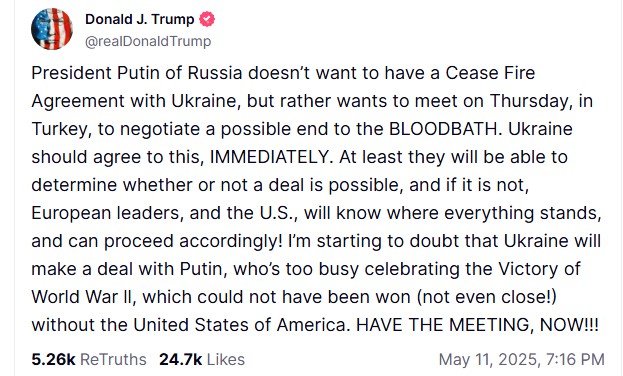Open the May 11, 2025 timestamp
The image size is (623, 376).
(522, 359)
